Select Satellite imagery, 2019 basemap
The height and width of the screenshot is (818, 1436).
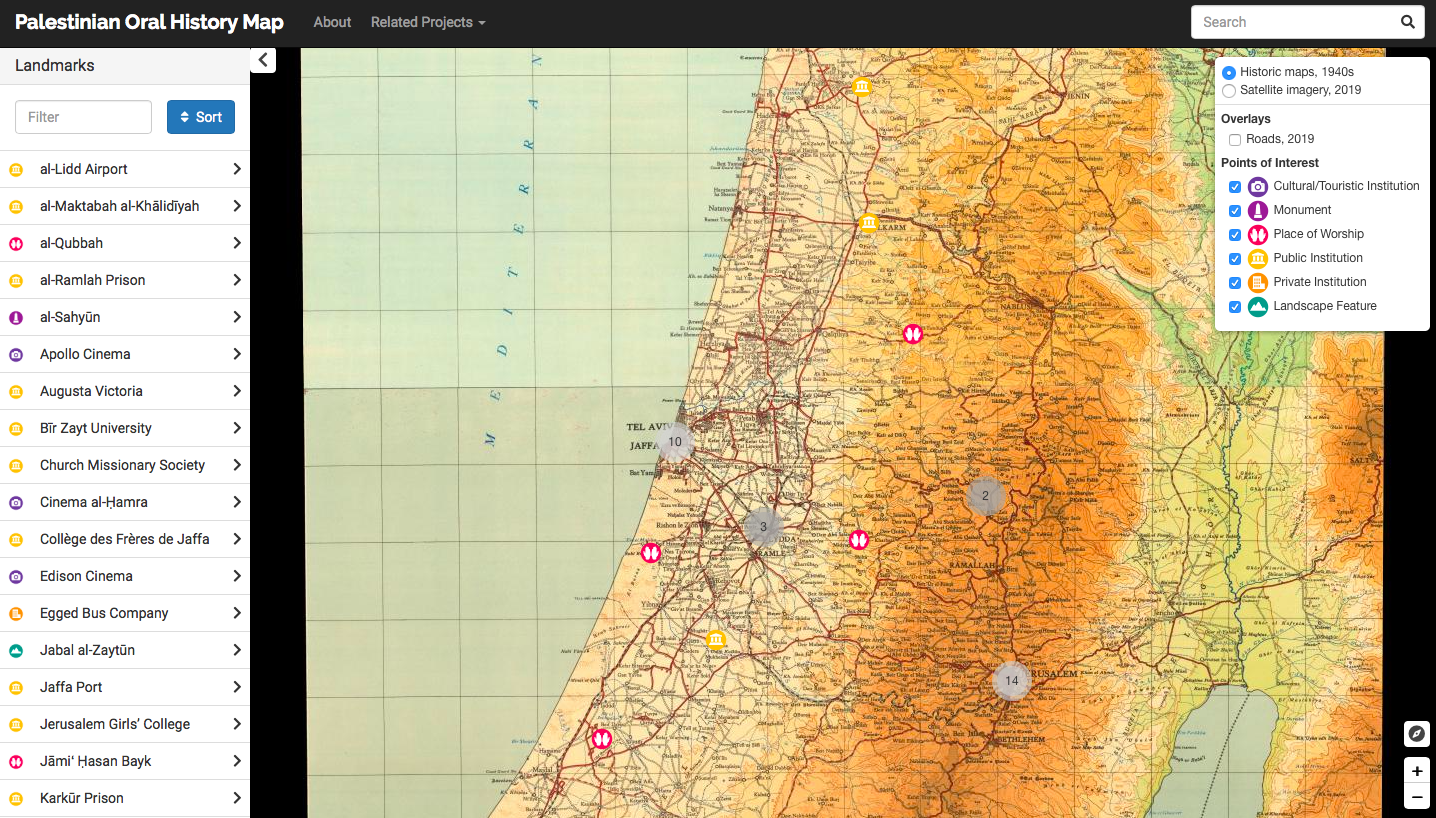[1229, 91]
